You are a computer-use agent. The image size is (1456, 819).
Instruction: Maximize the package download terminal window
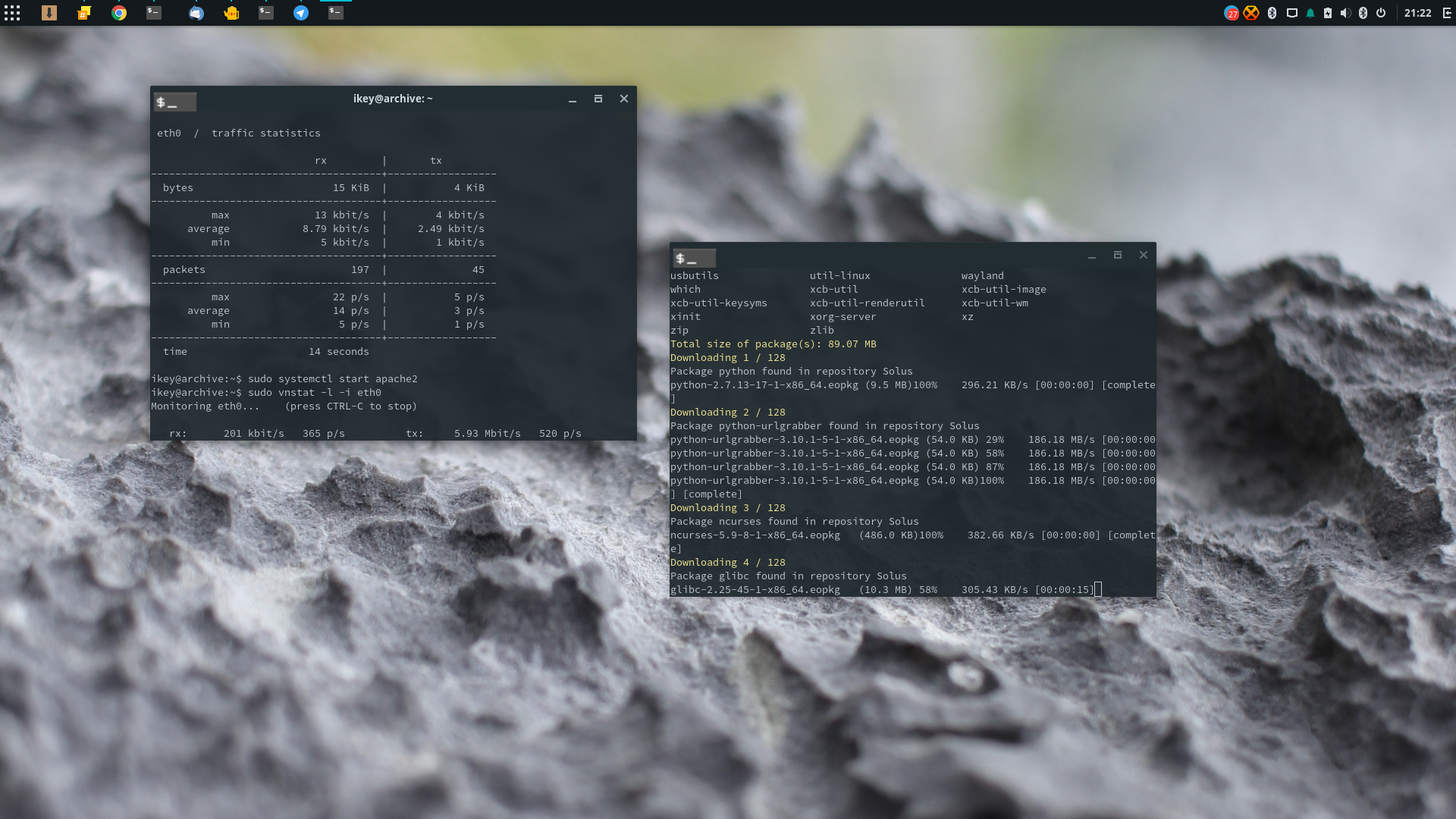(x=1118, y=255)
